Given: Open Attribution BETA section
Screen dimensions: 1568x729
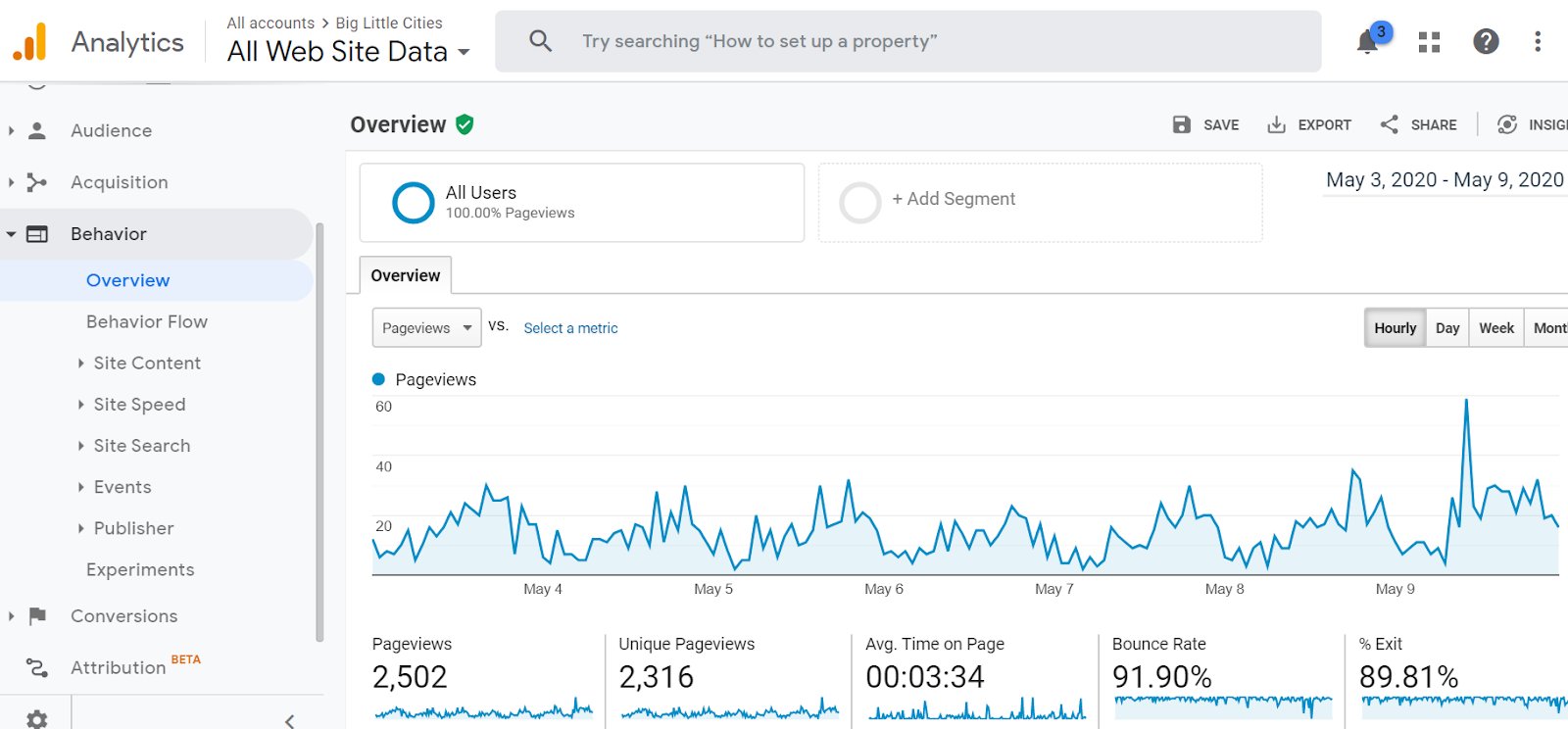Looking at the screenshot, I should click(x=135, y=666).
